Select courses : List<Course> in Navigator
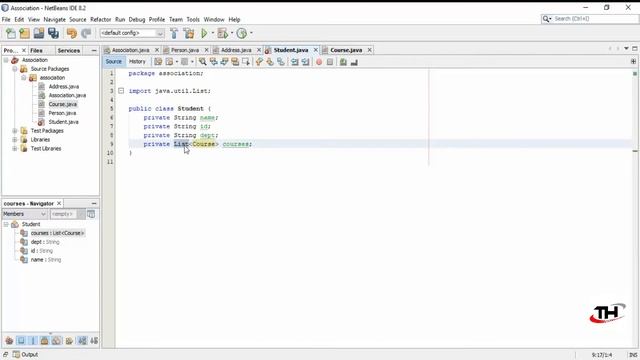The width and height of the screenshot is (640, 360). (x=57, y=233)
